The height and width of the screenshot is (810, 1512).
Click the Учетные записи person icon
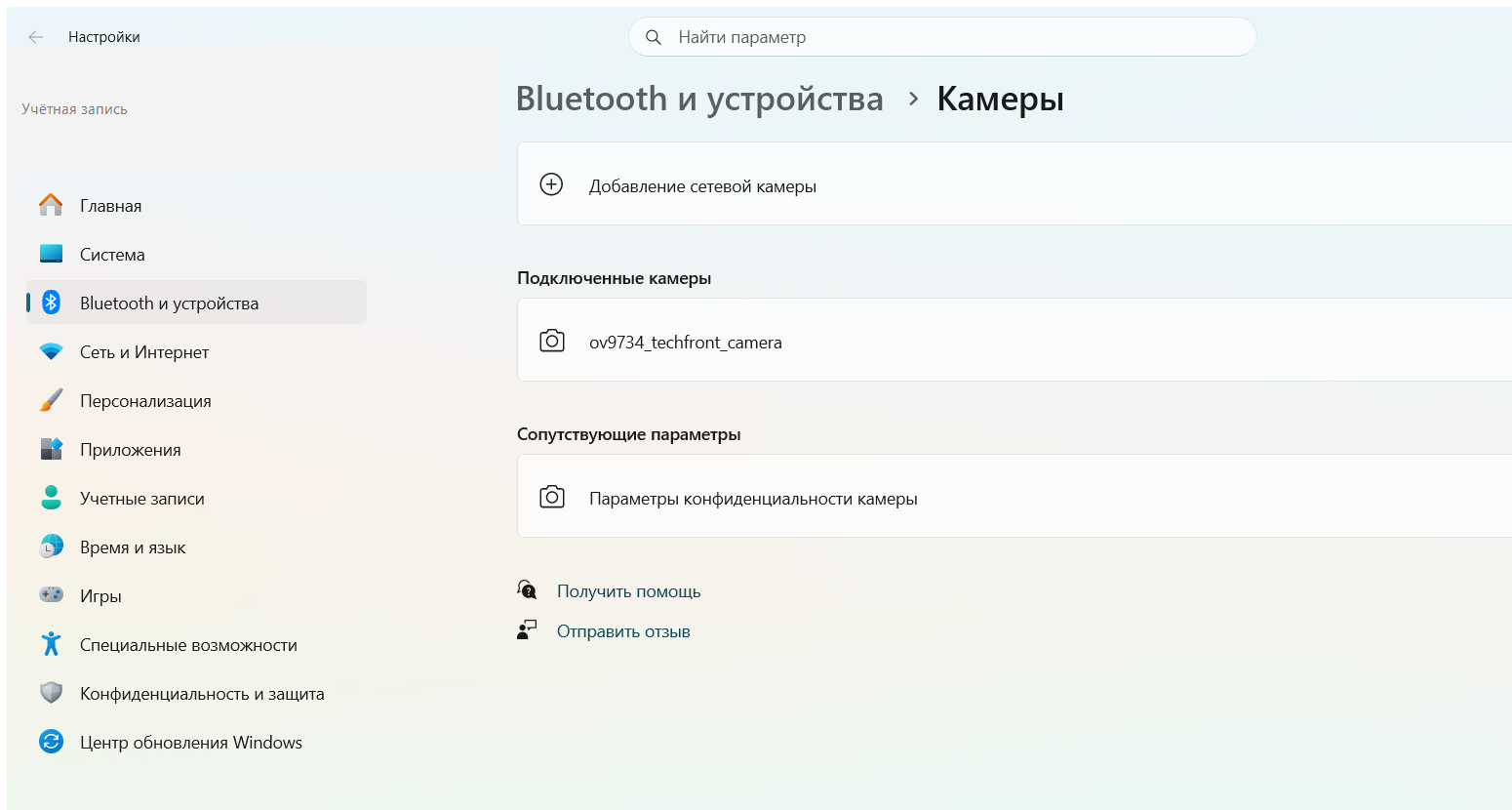[51, 498]
